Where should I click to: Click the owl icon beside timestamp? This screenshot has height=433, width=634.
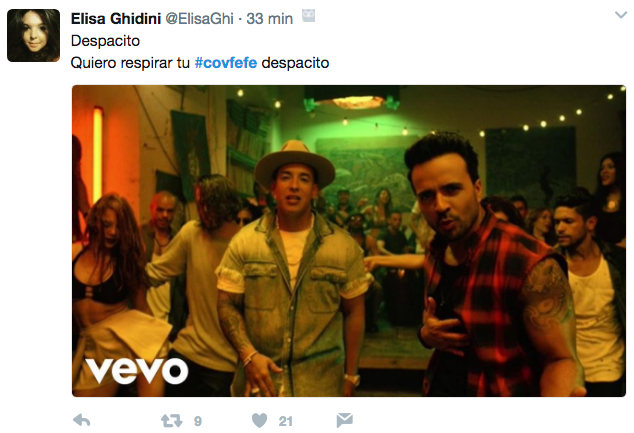[309, 16]
